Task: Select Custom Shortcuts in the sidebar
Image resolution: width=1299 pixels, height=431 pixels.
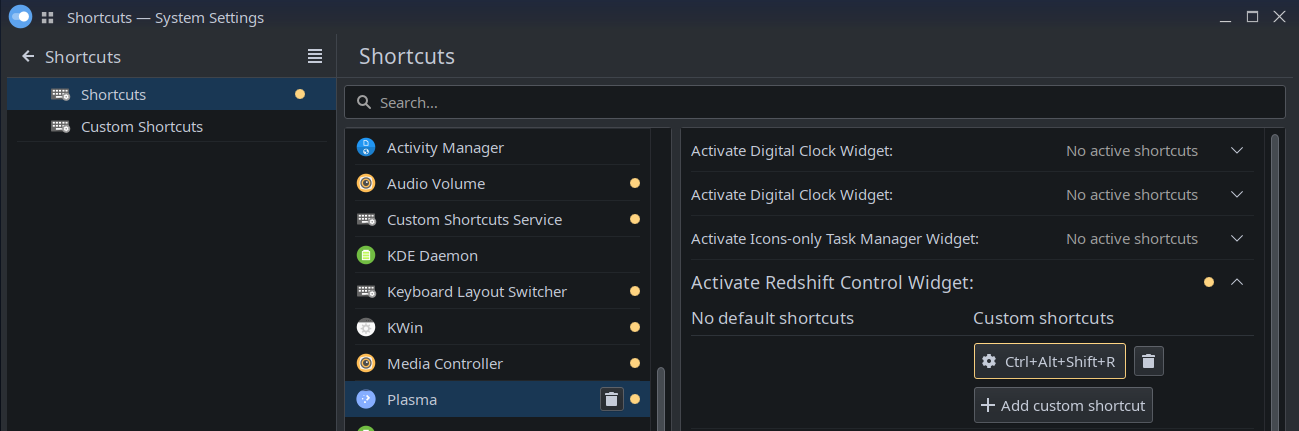Action: coord(142,127)
